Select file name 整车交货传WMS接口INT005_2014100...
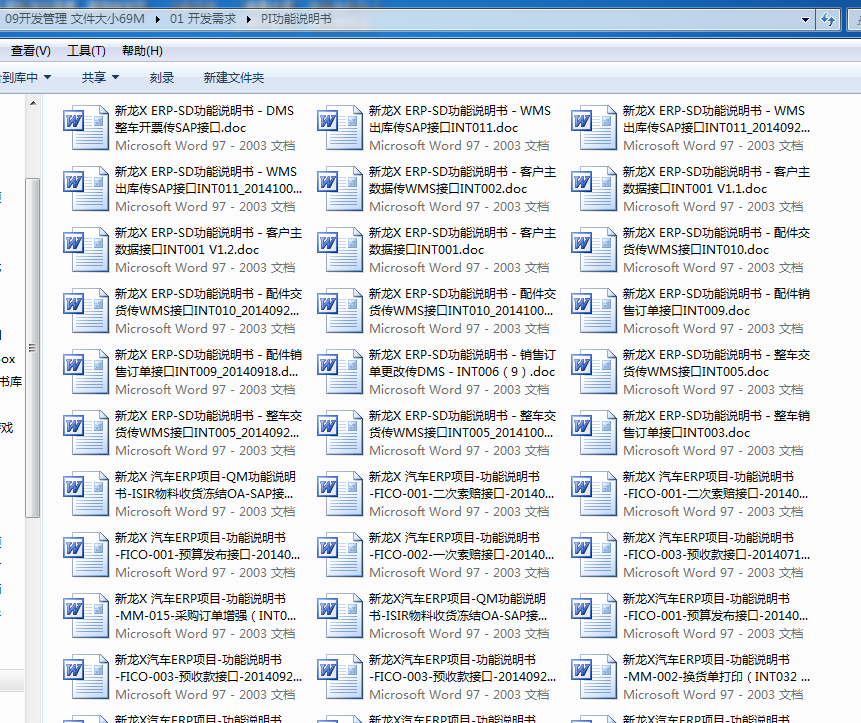This screenshot has height=723, width=861. (x=462, y=424)
